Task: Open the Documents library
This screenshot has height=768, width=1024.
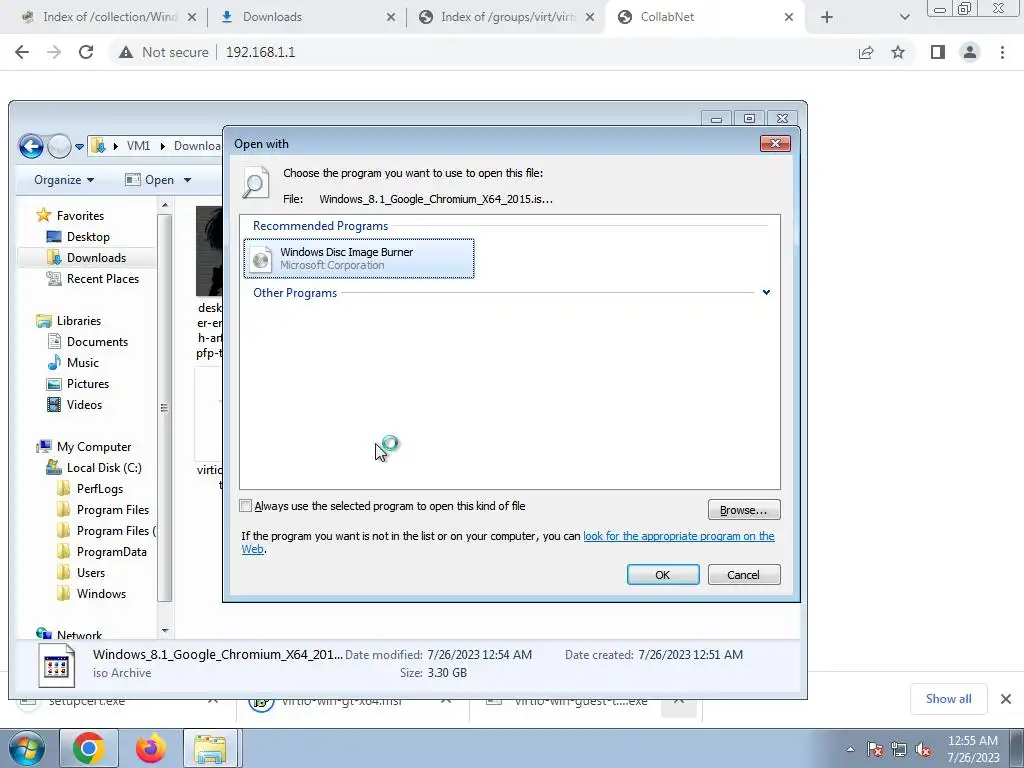Action: [97, 342]
